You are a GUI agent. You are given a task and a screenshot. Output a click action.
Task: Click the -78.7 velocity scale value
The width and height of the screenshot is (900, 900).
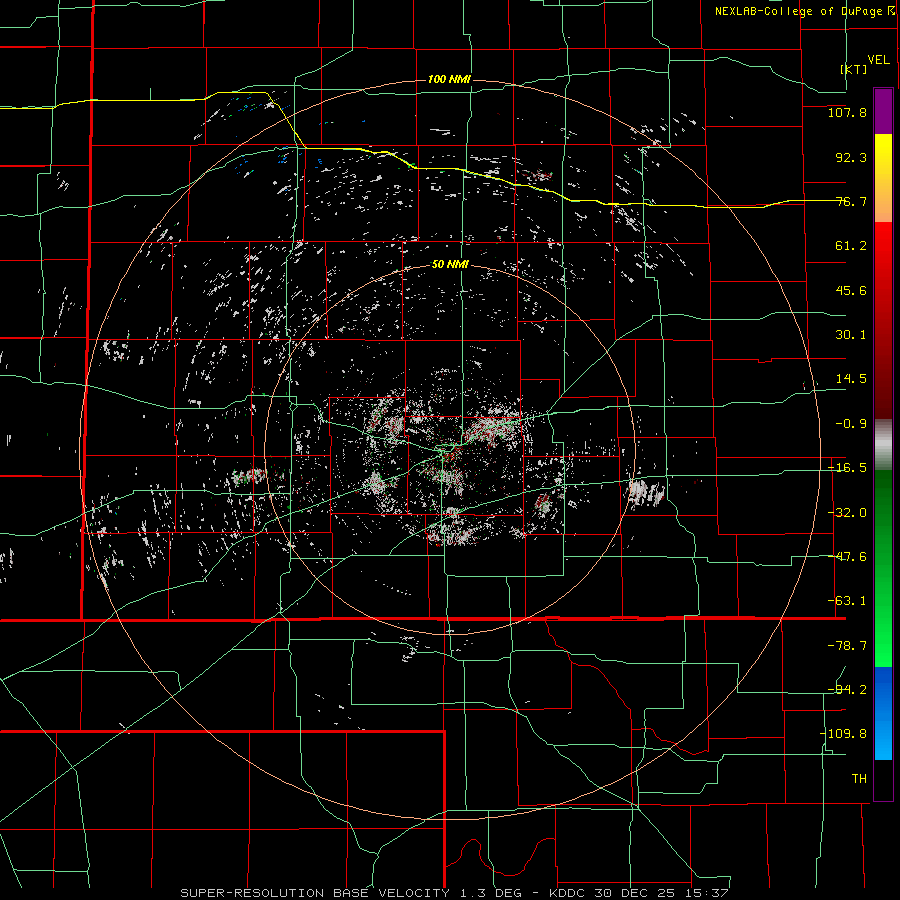pyautogui.click(x=847, y=646)
